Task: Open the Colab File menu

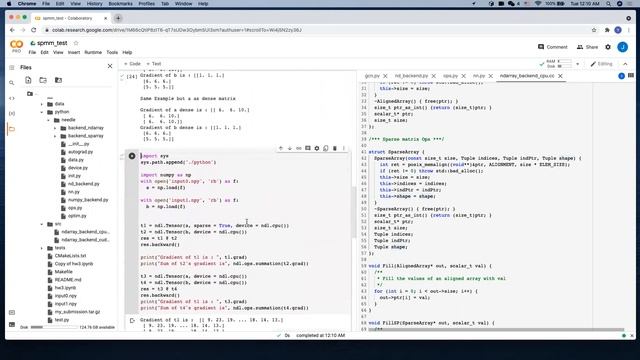Action: coord(32,53)
